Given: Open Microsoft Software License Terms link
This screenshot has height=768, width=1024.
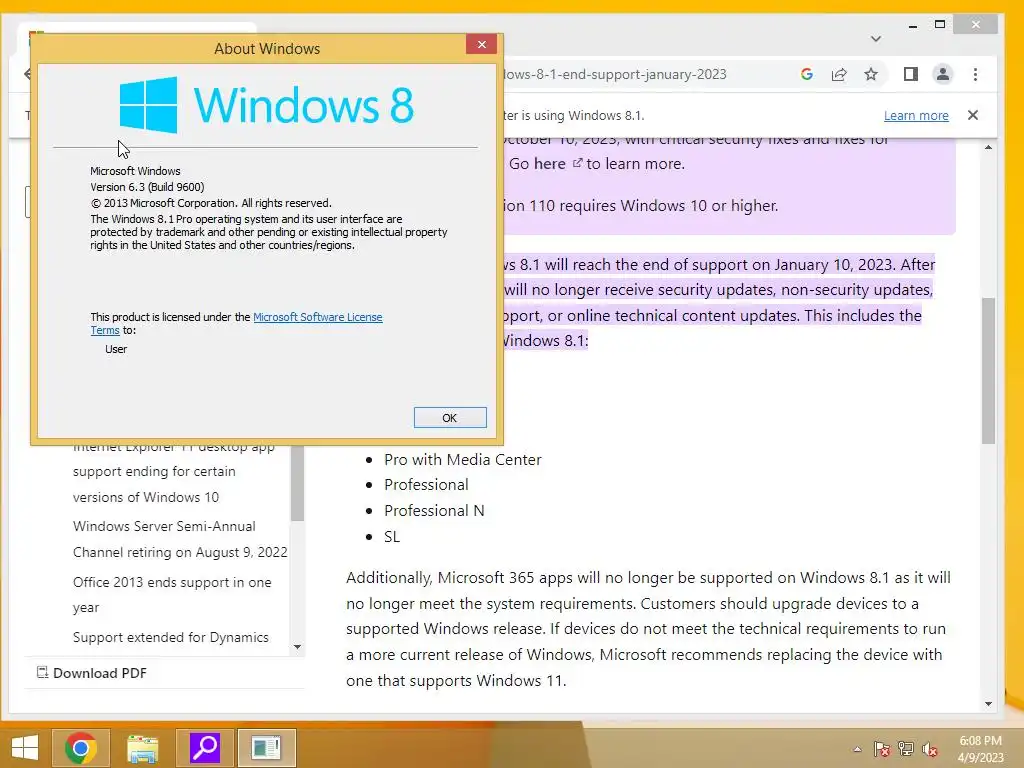Looking at the screenshot, I should [317, 317].
